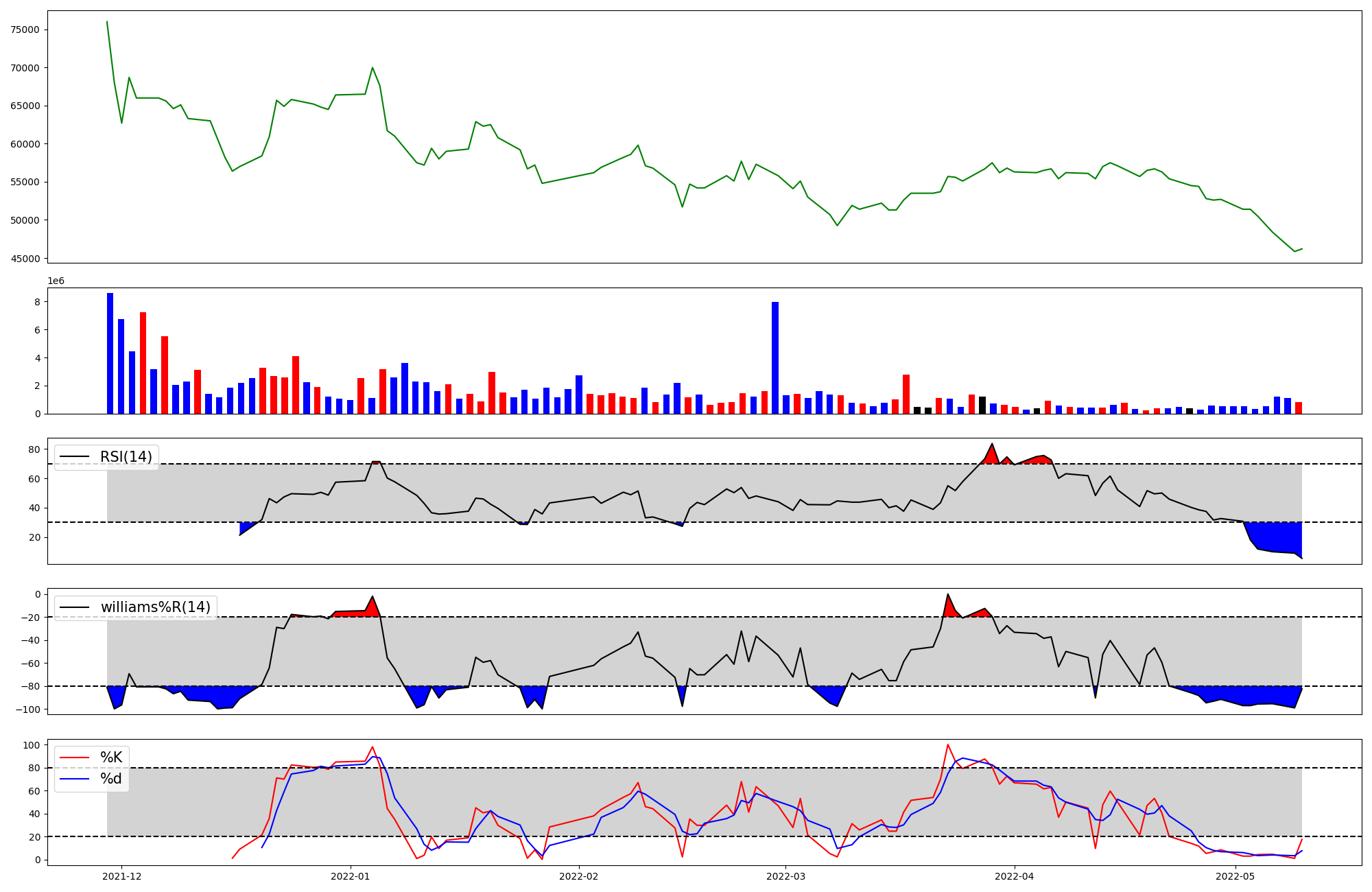Click the tall blue volume bar near 2022-03

775,357
